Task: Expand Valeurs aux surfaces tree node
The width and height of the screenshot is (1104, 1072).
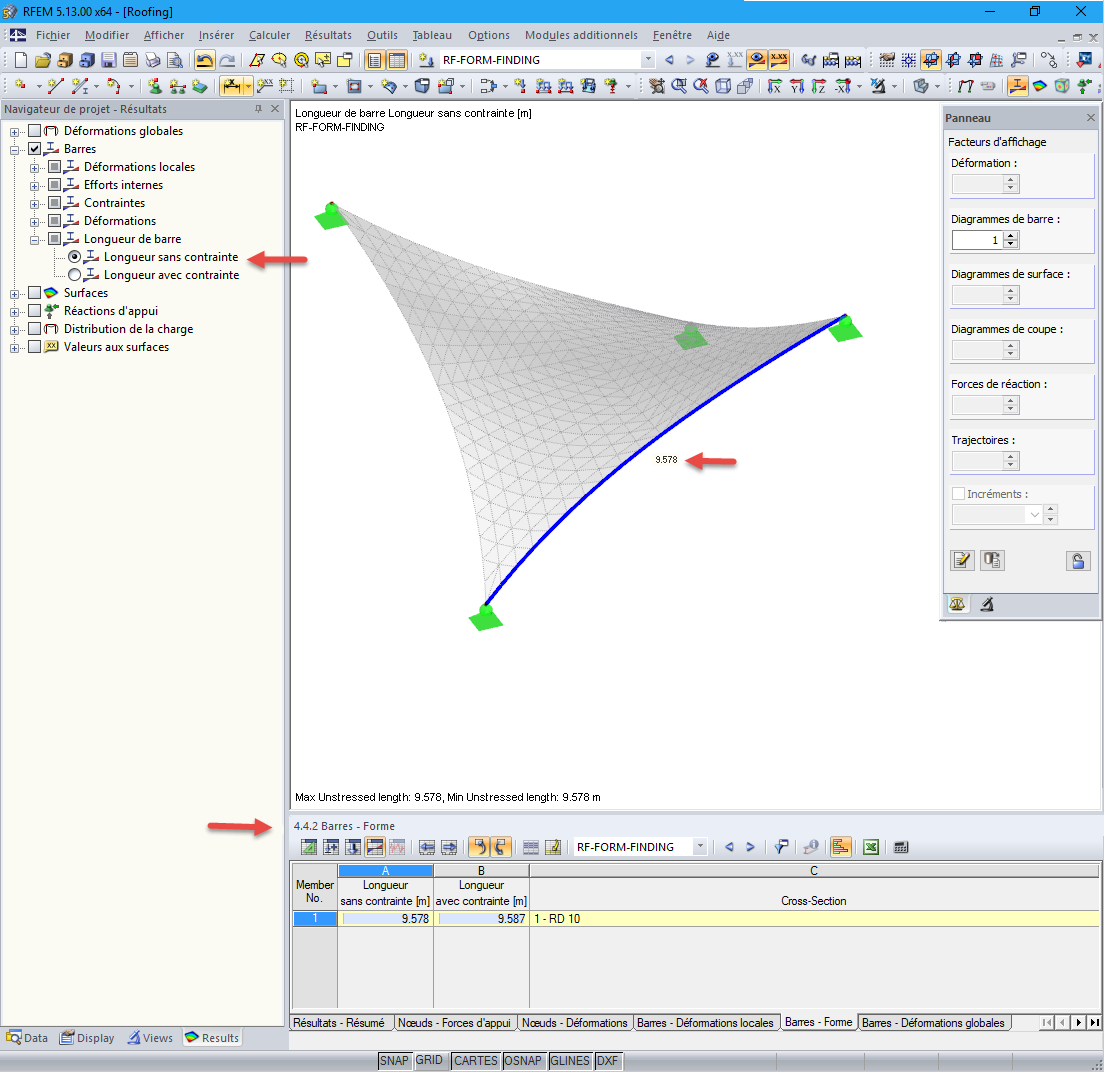Action: pyautogui.click(x=14, y=348)
